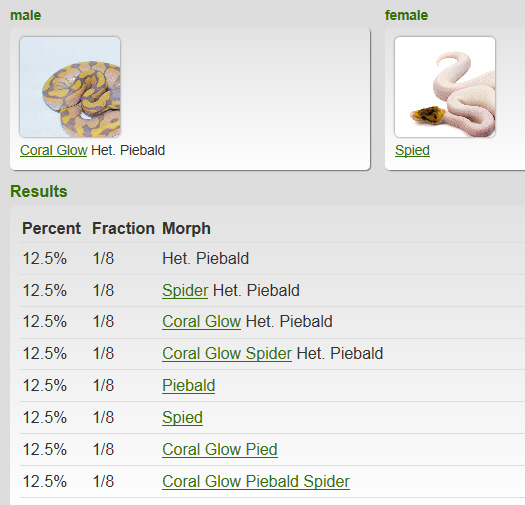Follow the Spied link under female
The width and height of the screenshot is (525, 505).
(412, 150)
